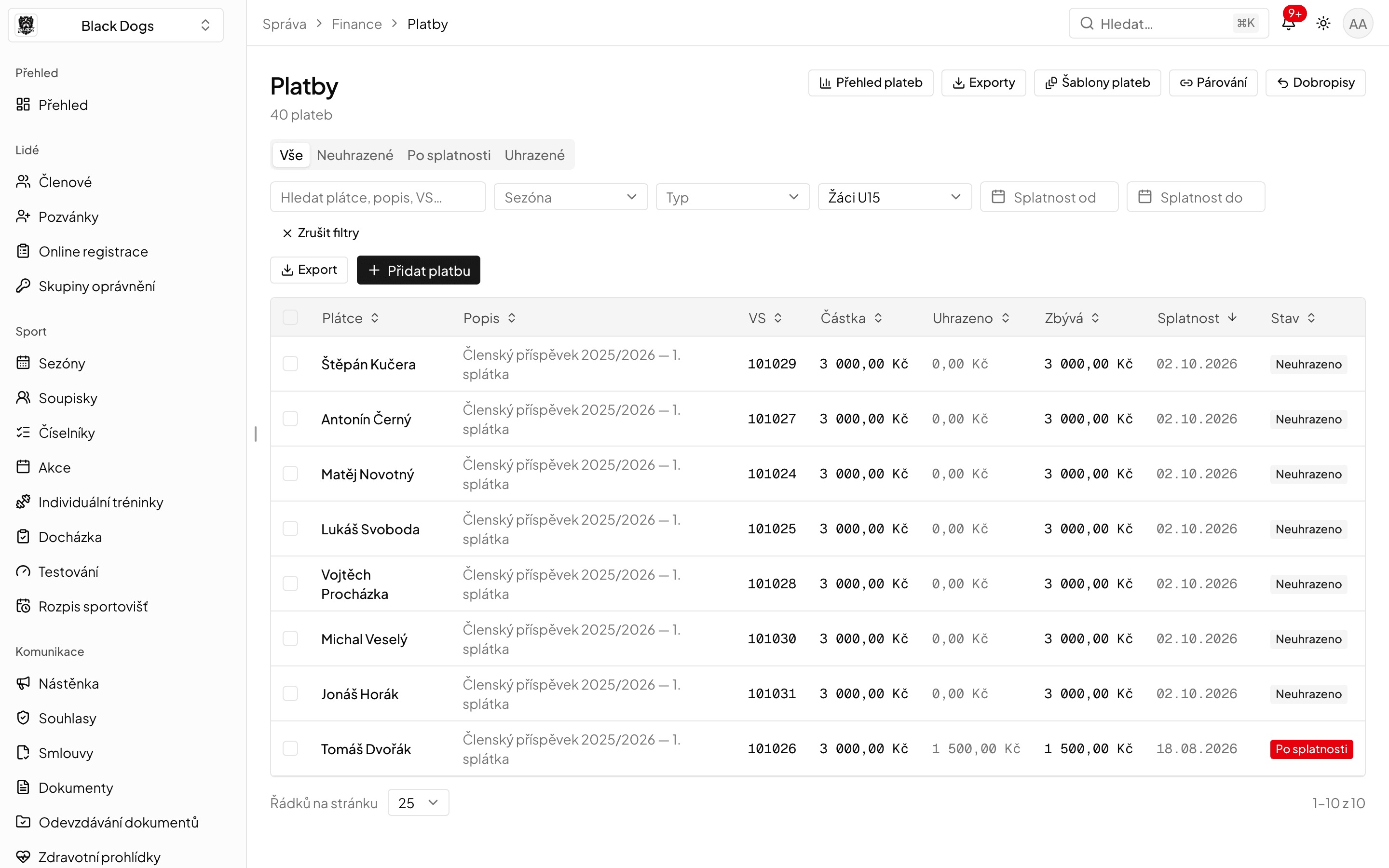Switch to Uhrazené tab
The width and height of the screenshot is (1389, 868).
pyautogui.click(x=534, y=155)
